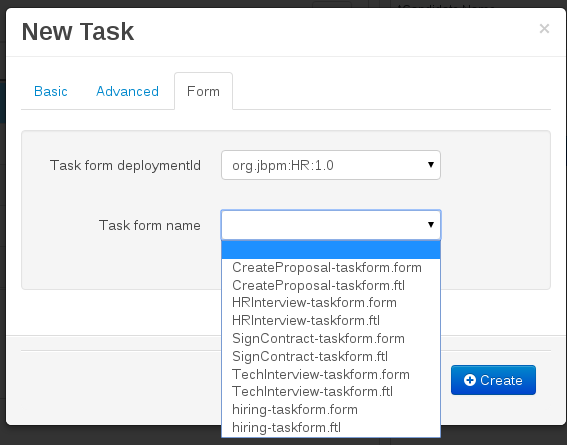Close the New Task dialog with X
The width and height of the screenshot is (567, 445).
tap(544, 29)
